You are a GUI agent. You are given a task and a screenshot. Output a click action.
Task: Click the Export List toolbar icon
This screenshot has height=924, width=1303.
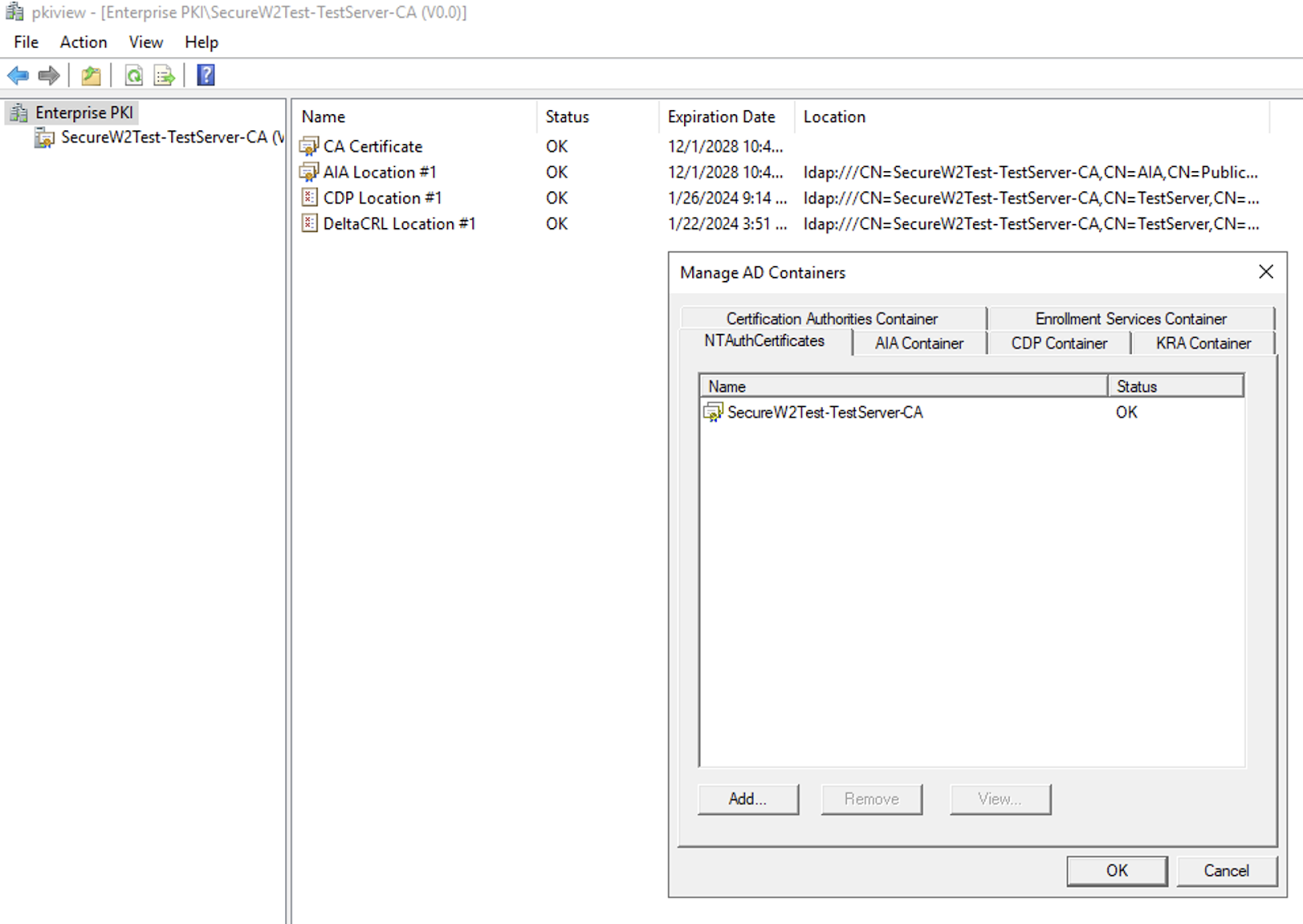tap(165, 76)
